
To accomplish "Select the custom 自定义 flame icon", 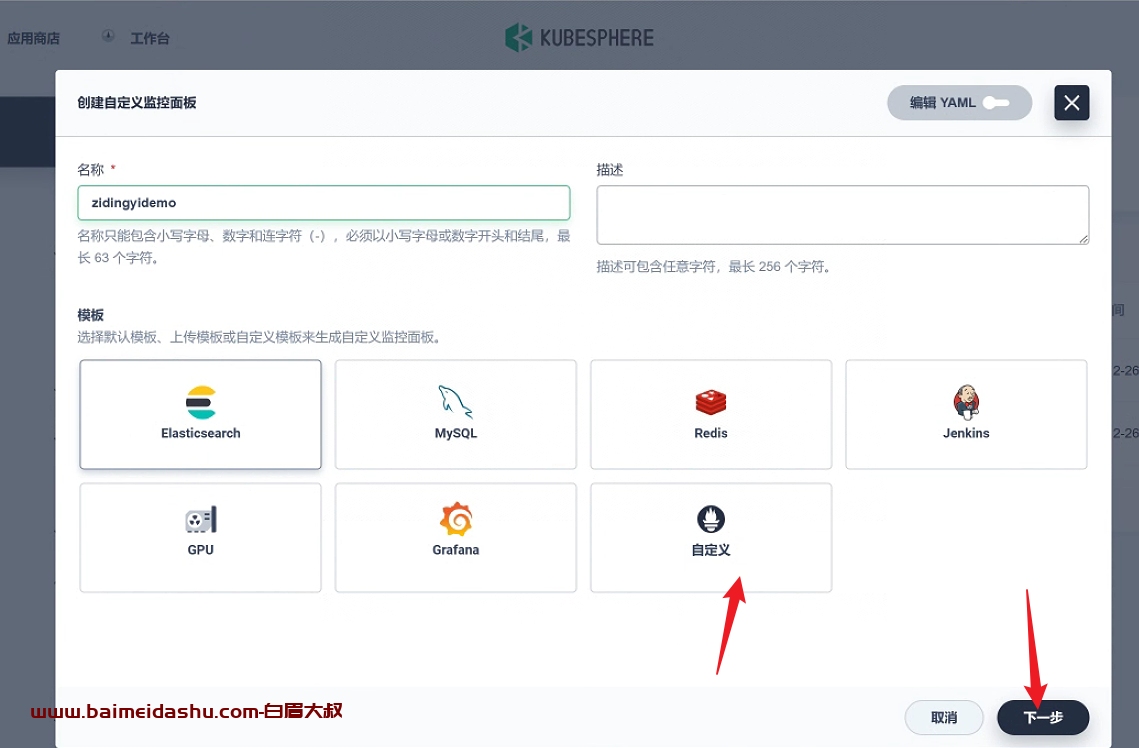I will (710, 519).
